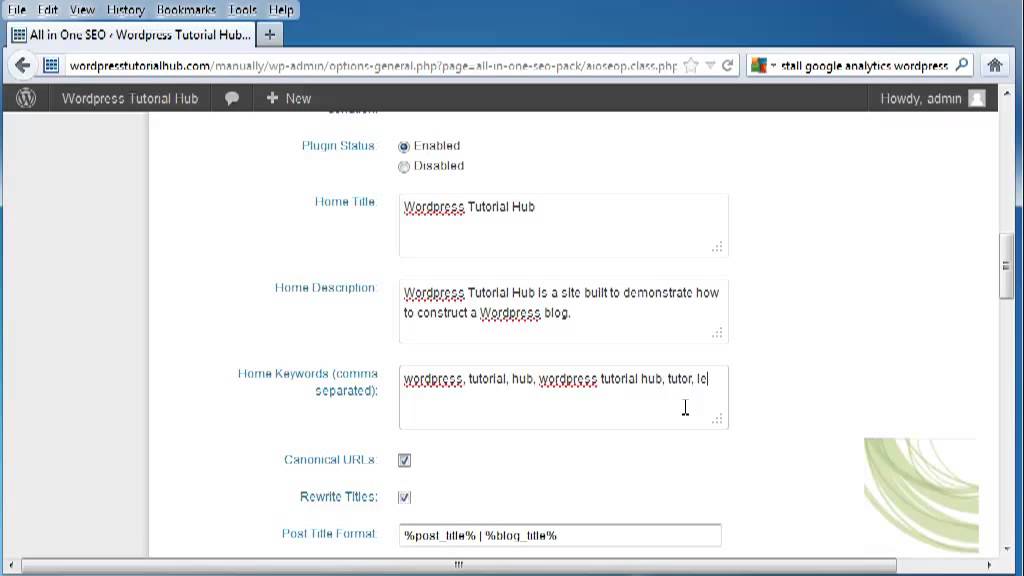Screen dimensions: 1024x576
Task: Click the vertical scrollbar thumb
Action: (1006, 266)
